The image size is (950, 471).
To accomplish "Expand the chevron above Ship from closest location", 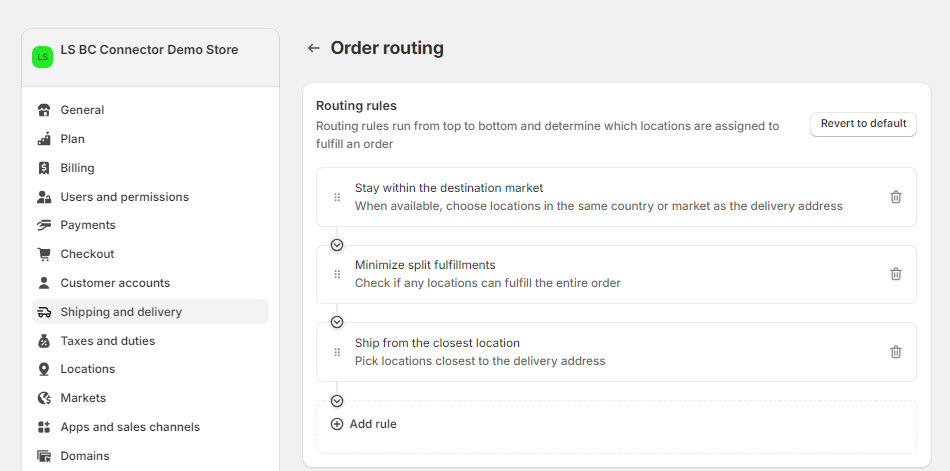I will click(337, 322).
